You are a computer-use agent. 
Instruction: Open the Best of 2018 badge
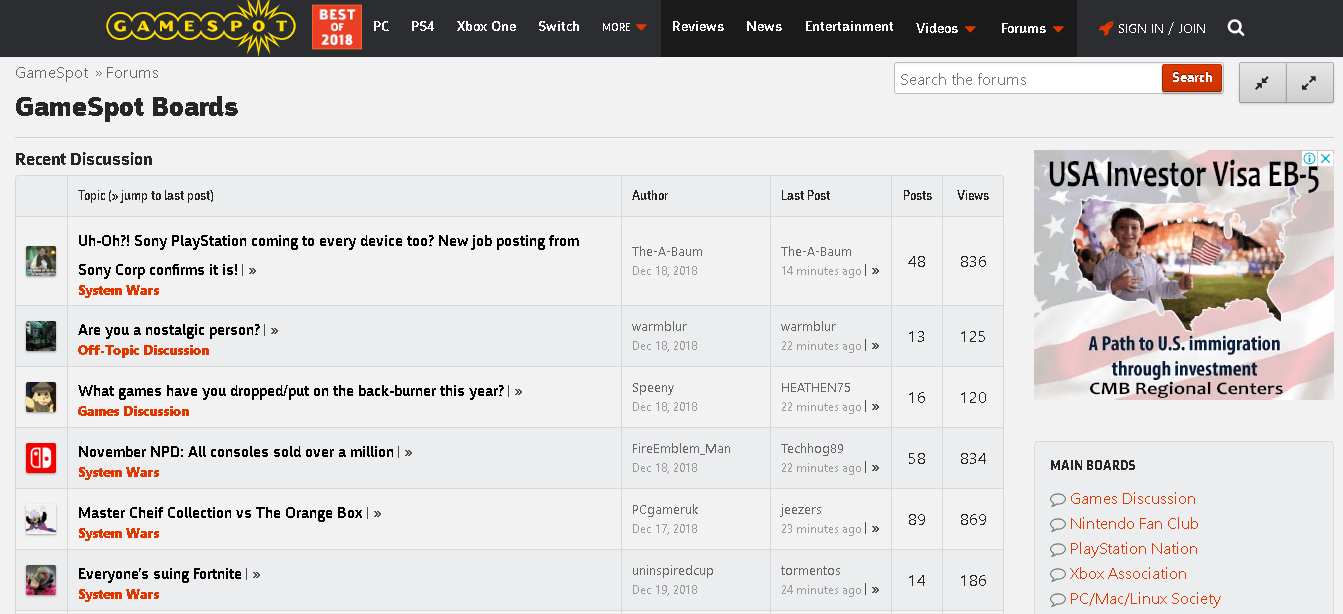[337, 27]
